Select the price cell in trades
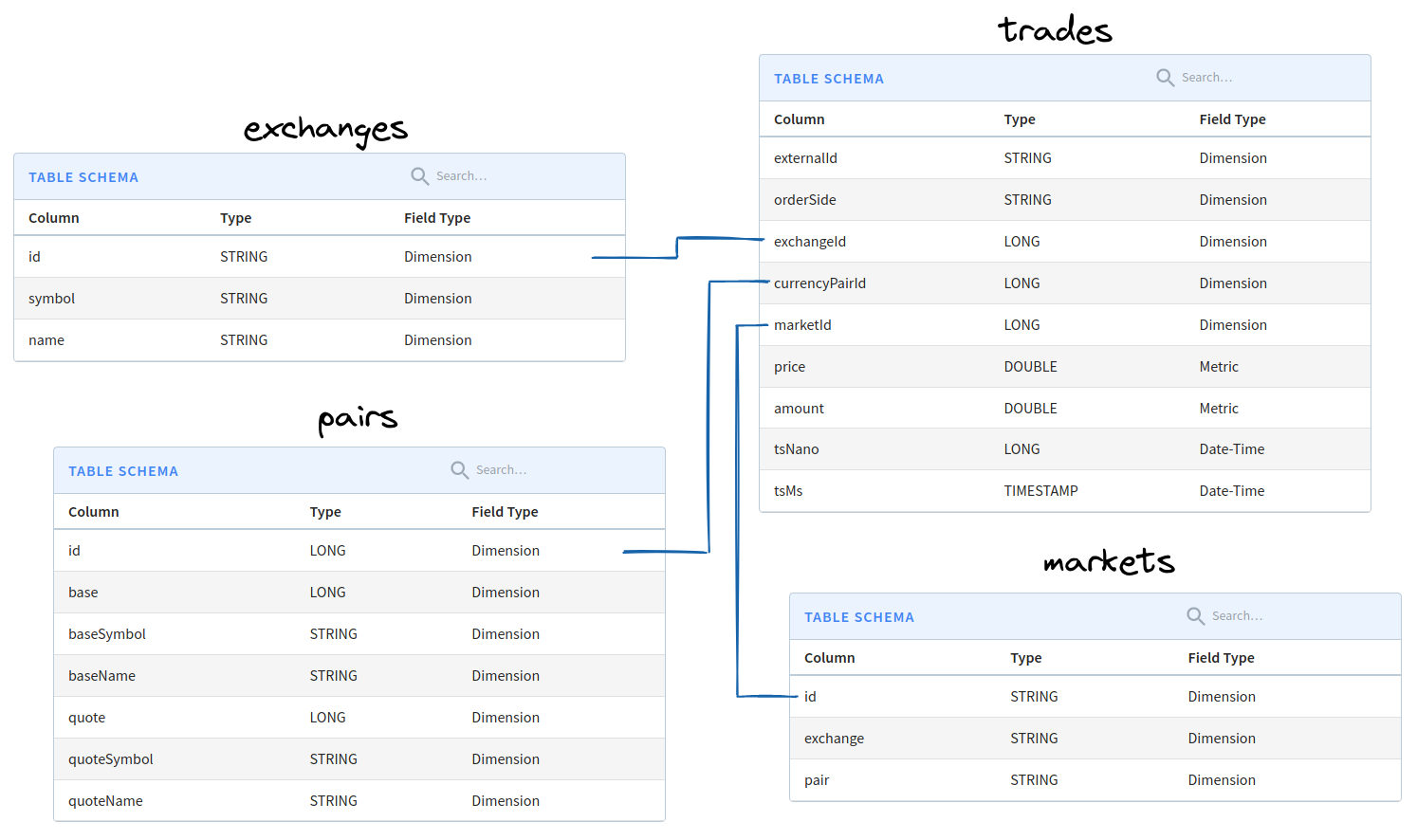Viewport: 1417px width, 840px height. 789,367
